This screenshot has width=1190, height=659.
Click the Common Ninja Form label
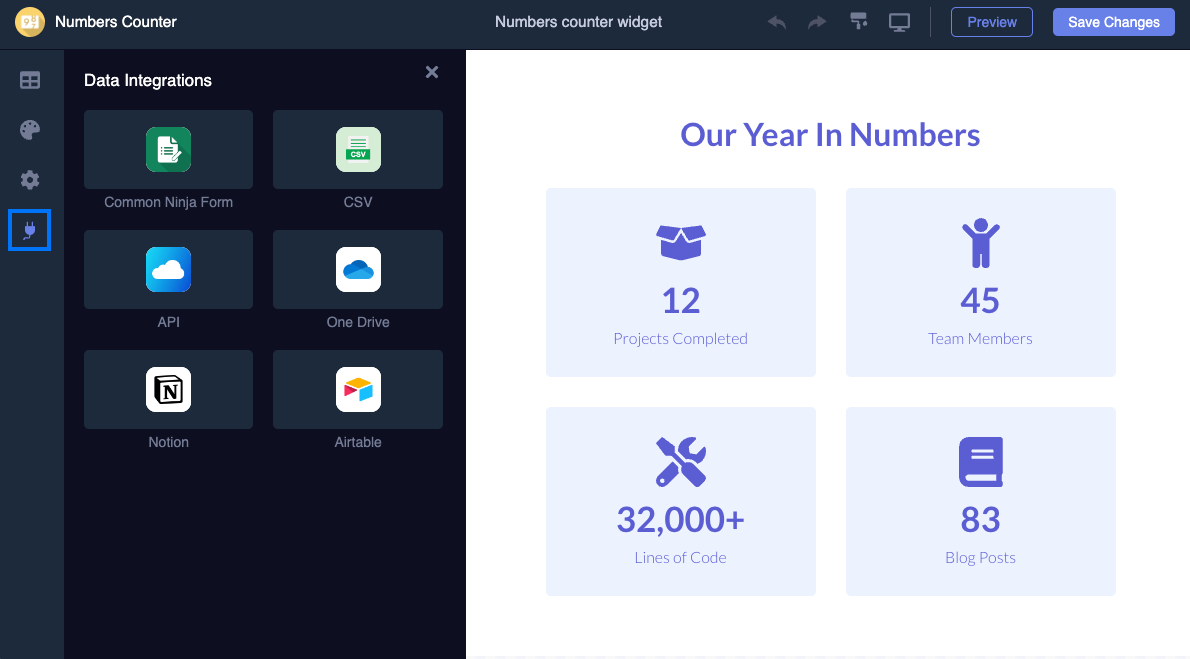point(168,202)
